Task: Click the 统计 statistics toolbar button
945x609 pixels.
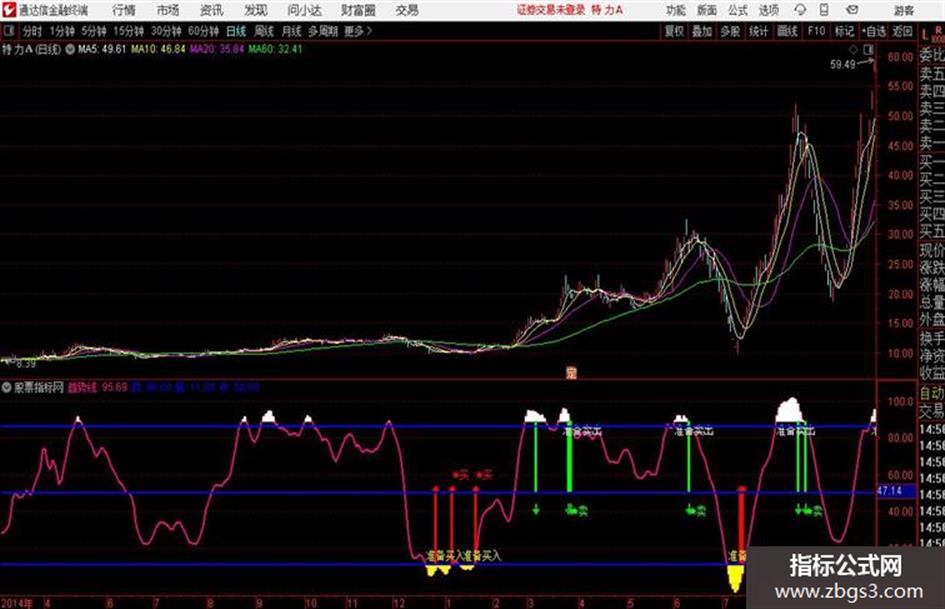Action: click(758, 31)
